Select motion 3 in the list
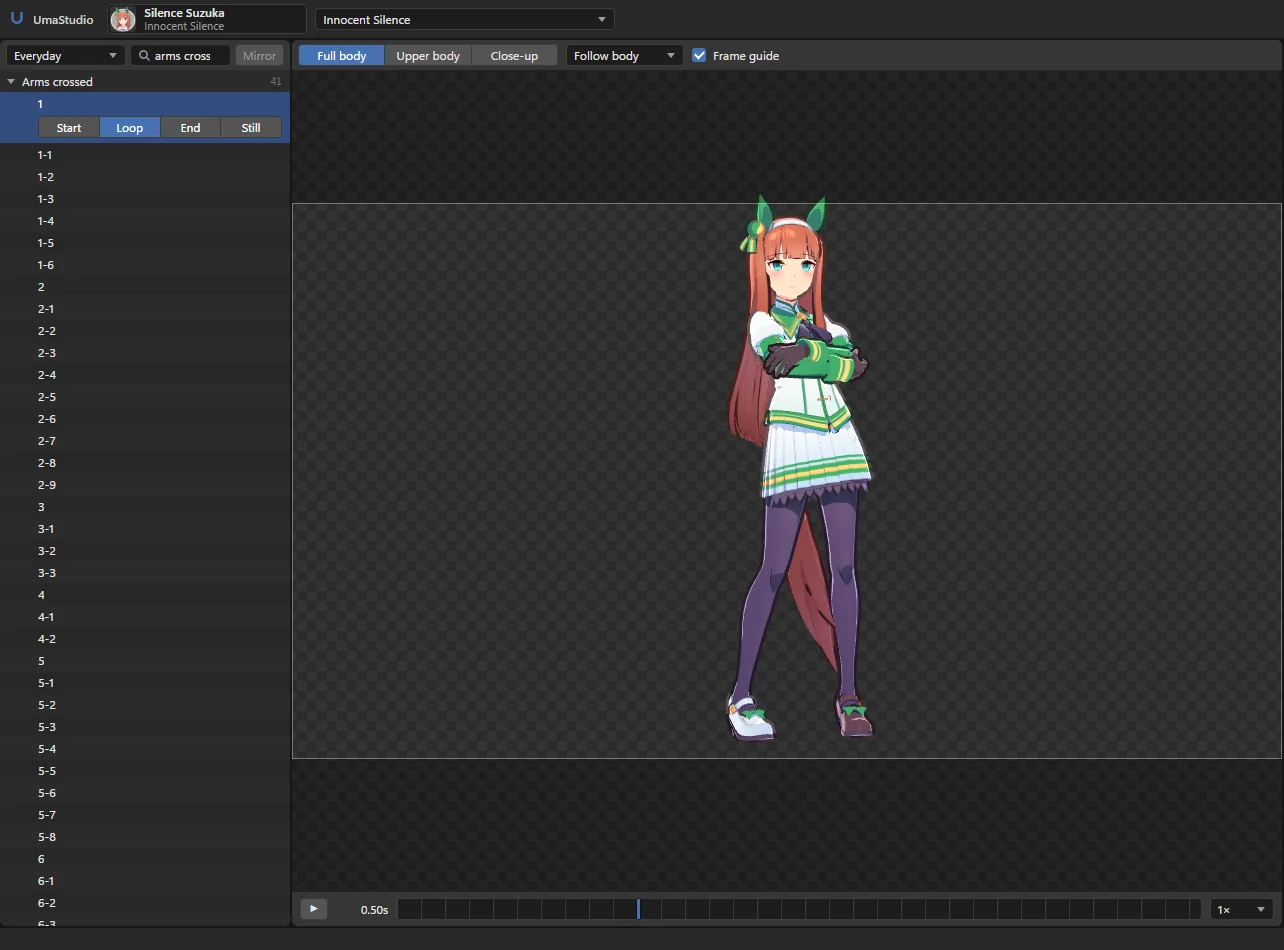Image resolution: width=1284 pixels, height=950 pixels. pyautogui.click(x=145, y=507)
